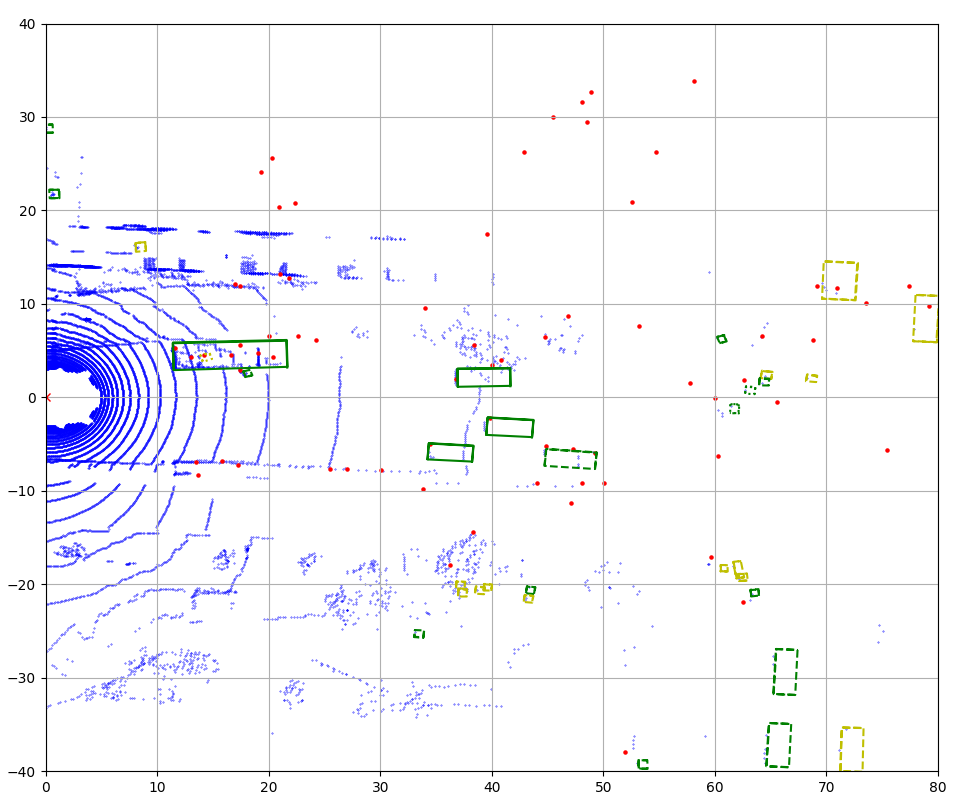This screenshot has width=955, height=801.
Task: Click the x-axis tick label 20
Action: (x=269, y=787)
